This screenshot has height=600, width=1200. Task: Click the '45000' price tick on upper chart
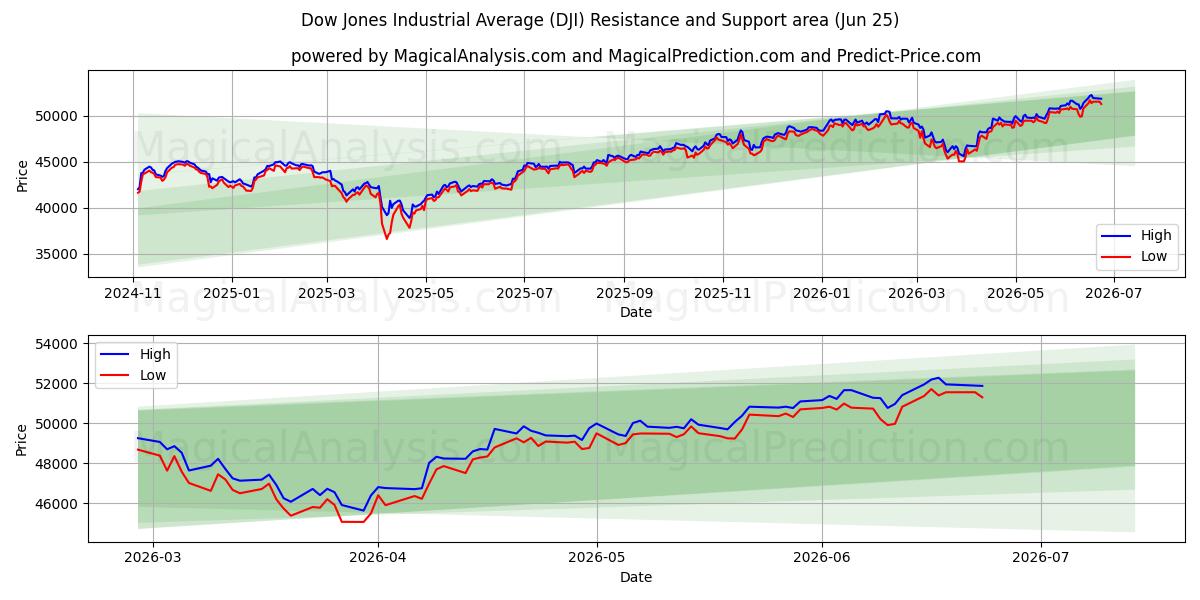tap(59, 162)
